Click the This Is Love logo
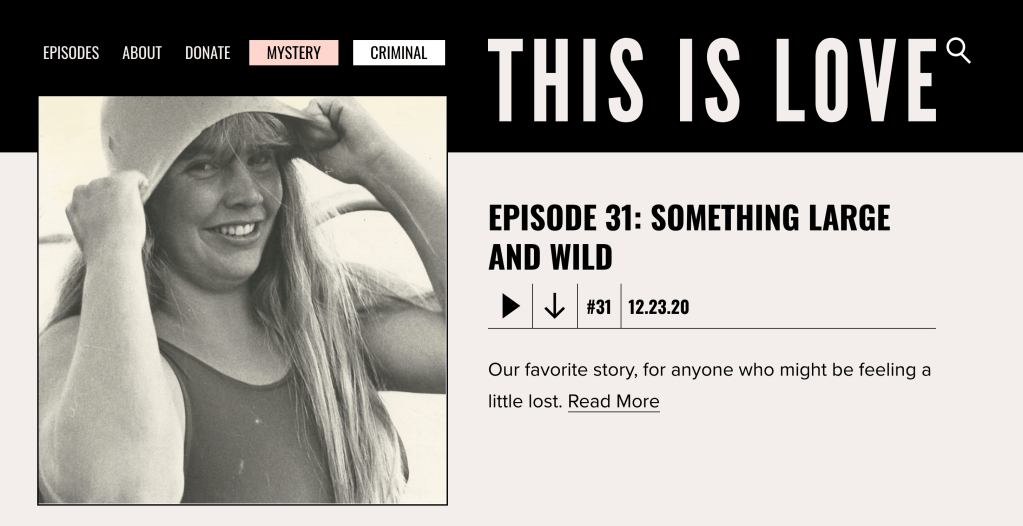Image resolution: width=1023 pixels, height=526 pixels. tap(712, 80)
